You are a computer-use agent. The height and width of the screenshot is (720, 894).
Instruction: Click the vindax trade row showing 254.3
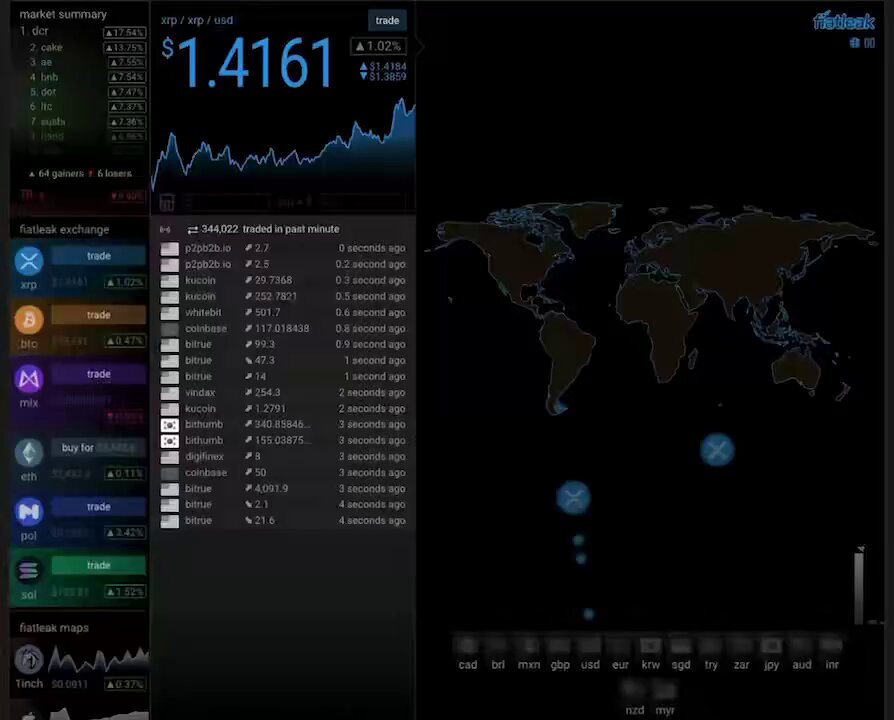[x=283, y=393]
